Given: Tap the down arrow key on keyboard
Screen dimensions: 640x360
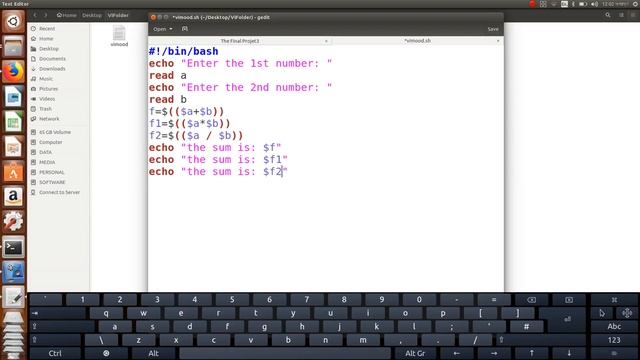Looking at the screenshot, I should click(x=569, y=353).
